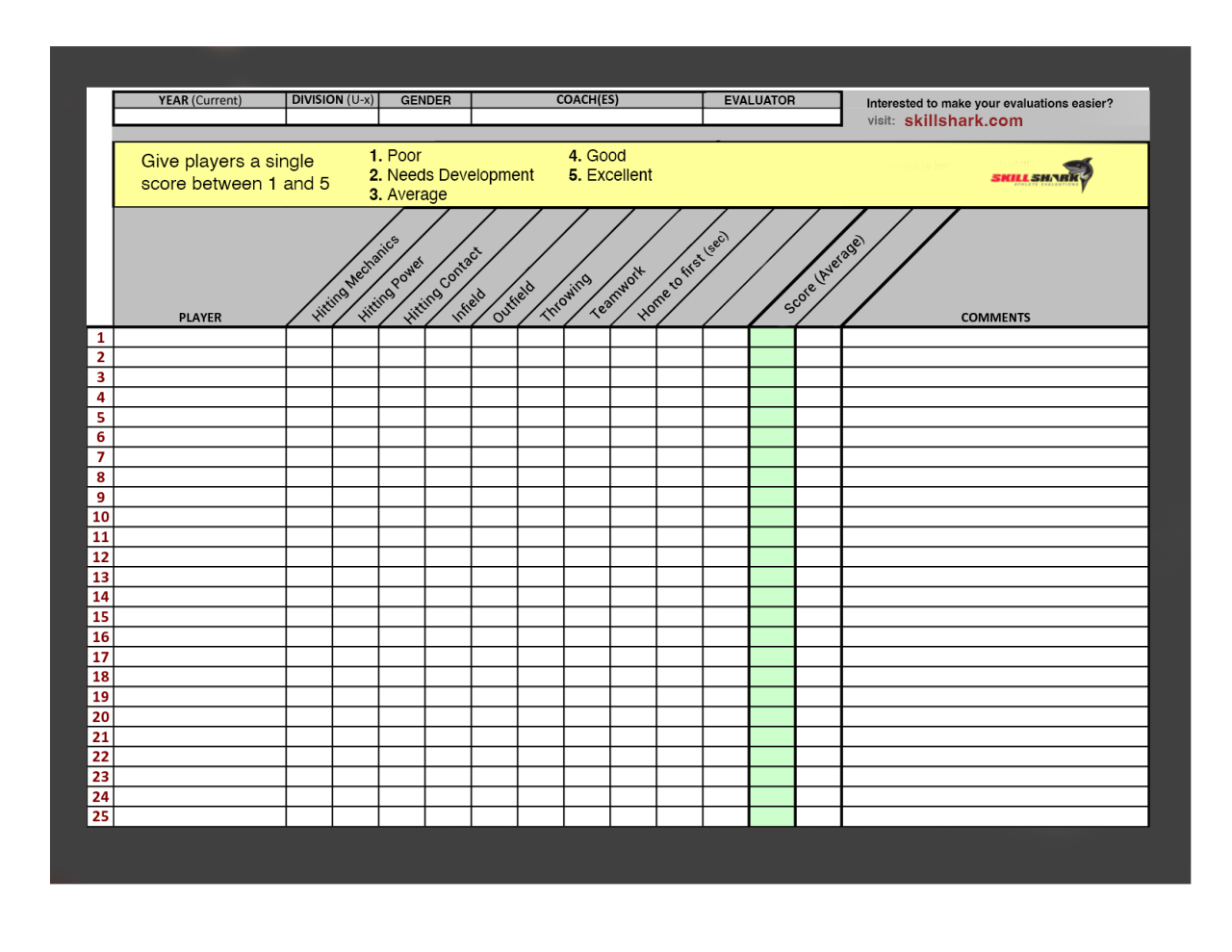Click the Home to first (sec) header
The width and height of the screenshot is (1232, 952).
(x=683, y=276)
